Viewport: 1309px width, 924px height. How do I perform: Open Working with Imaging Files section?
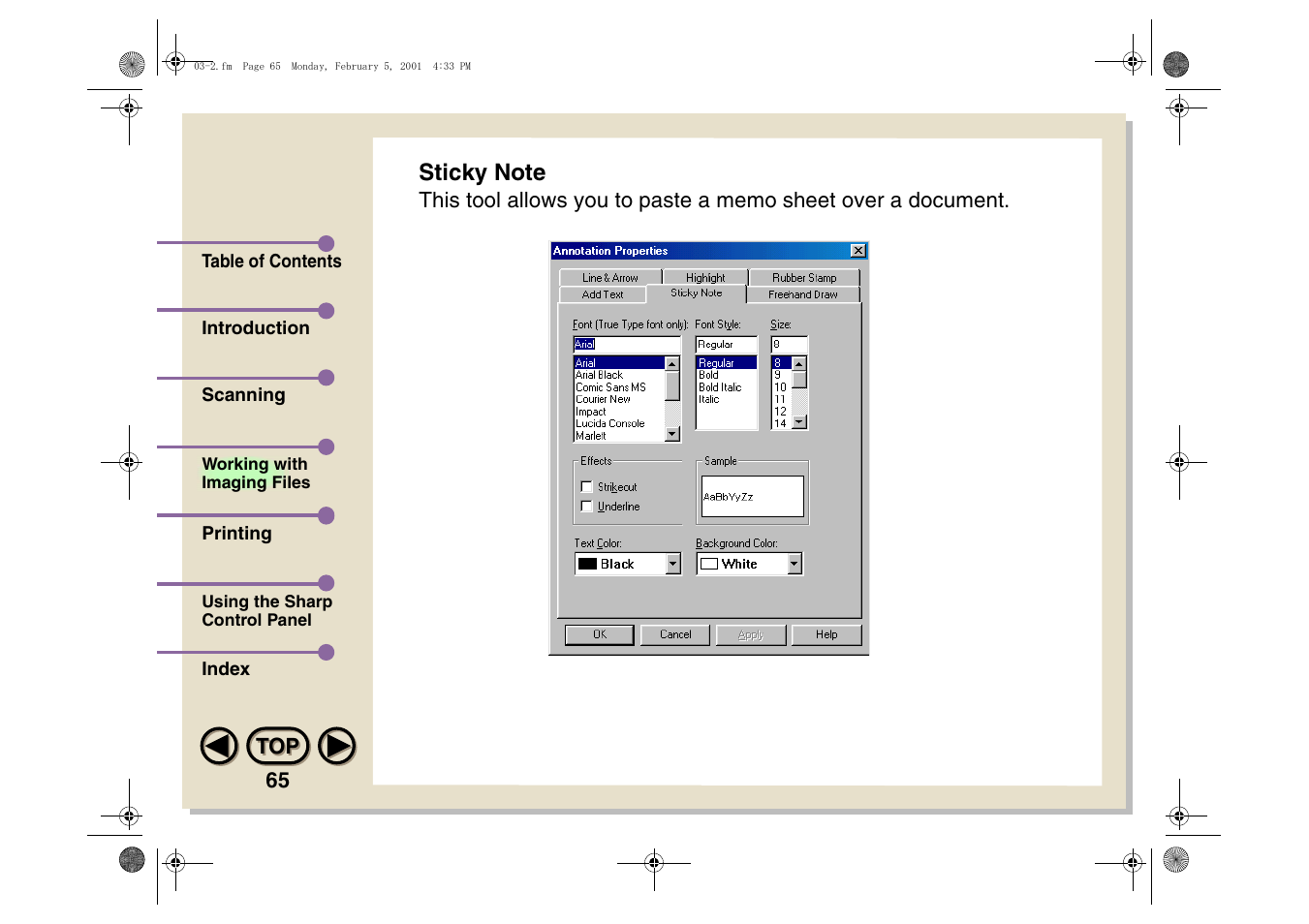point(256,474)
